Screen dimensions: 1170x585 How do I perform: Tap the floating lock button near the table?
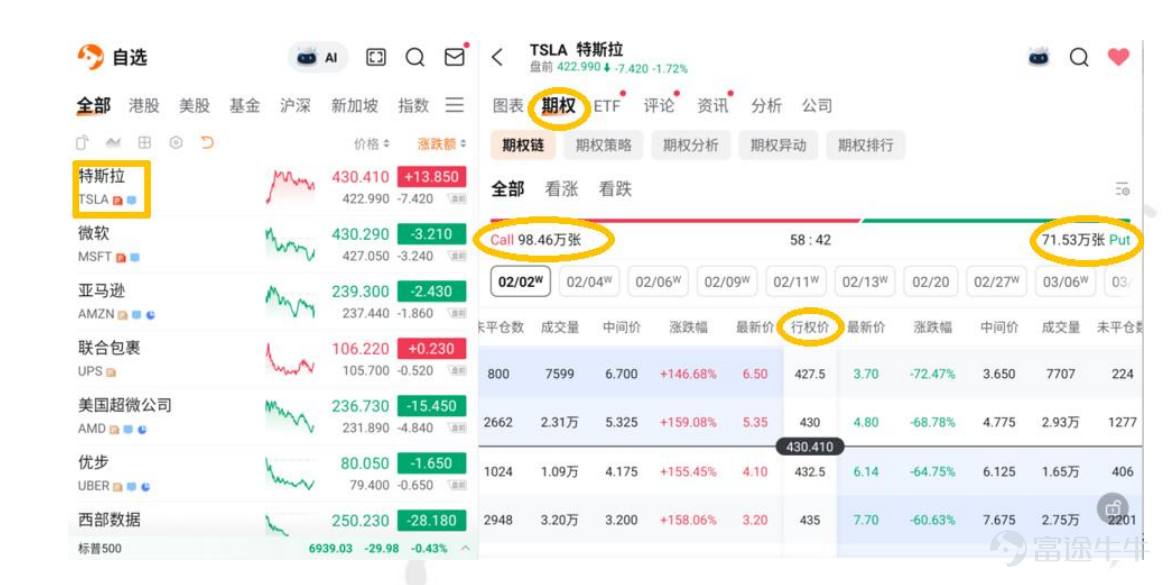pyautogui.click(x=1113, y=509)
